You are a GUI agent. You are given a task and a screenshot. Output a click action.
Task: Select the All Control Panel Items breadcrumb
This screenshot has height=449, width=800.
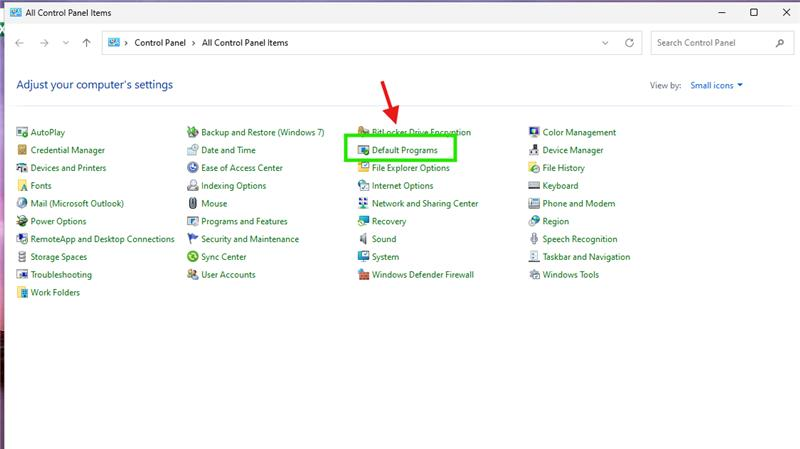point(245,43)
